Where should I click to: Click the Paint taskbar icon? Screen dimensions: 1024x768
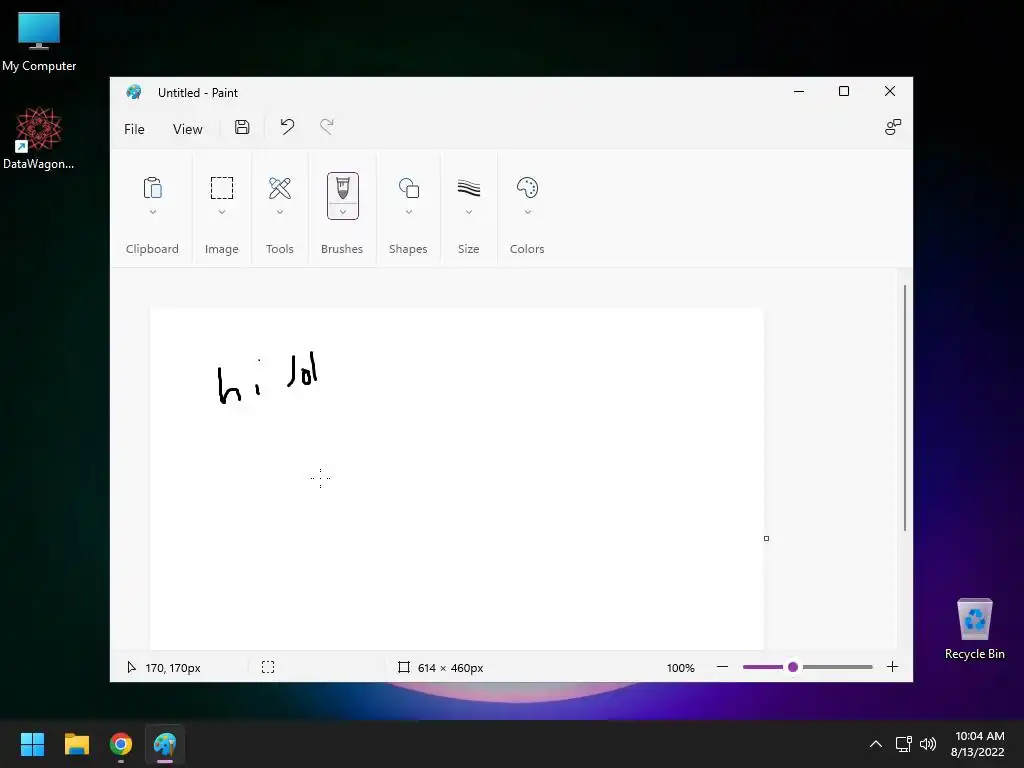pos(165,744)
